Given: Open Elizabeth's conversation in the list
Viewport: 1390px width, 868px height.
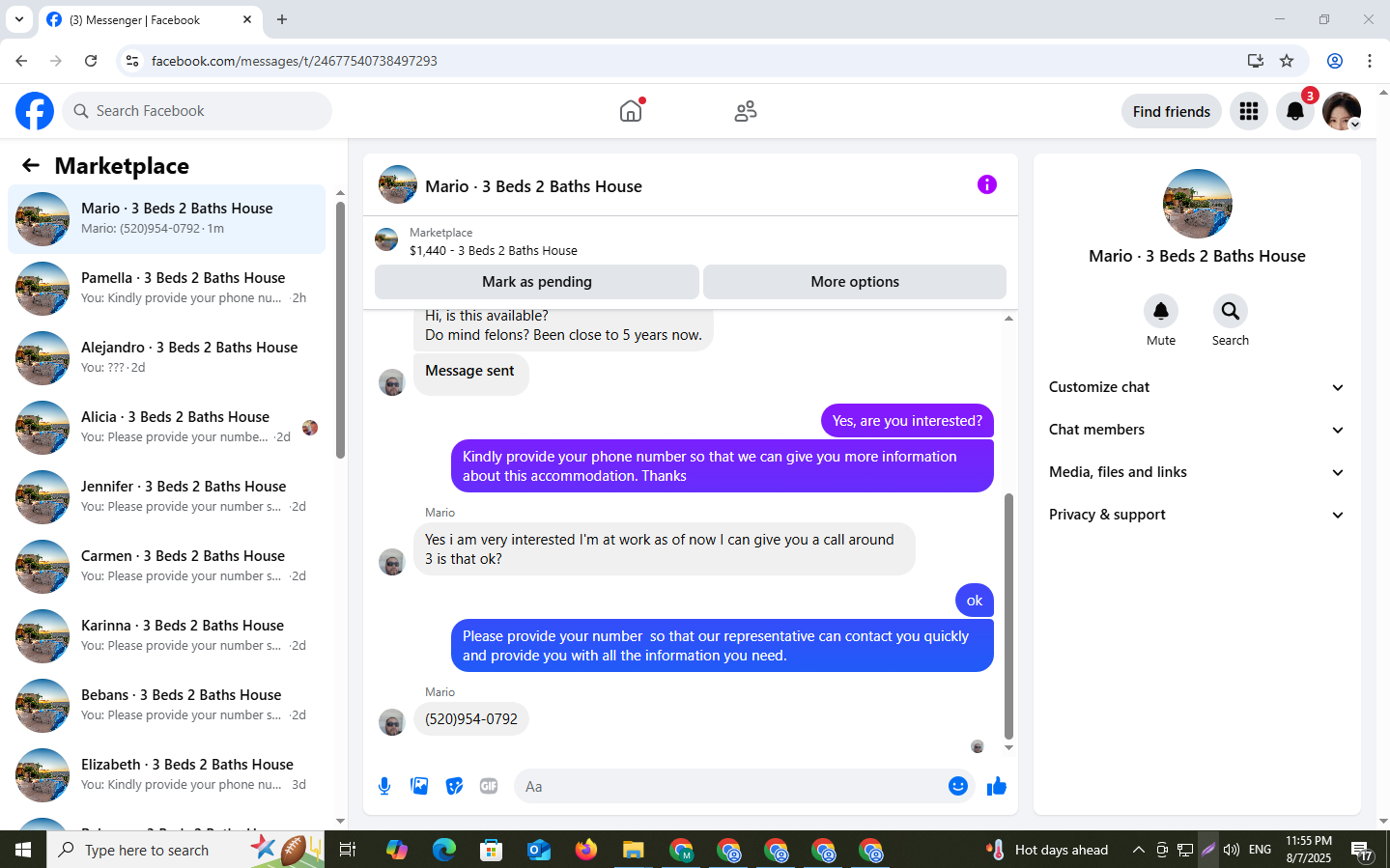Looking at the screenshot, I should pyautogui.click(x=166, y=775).
